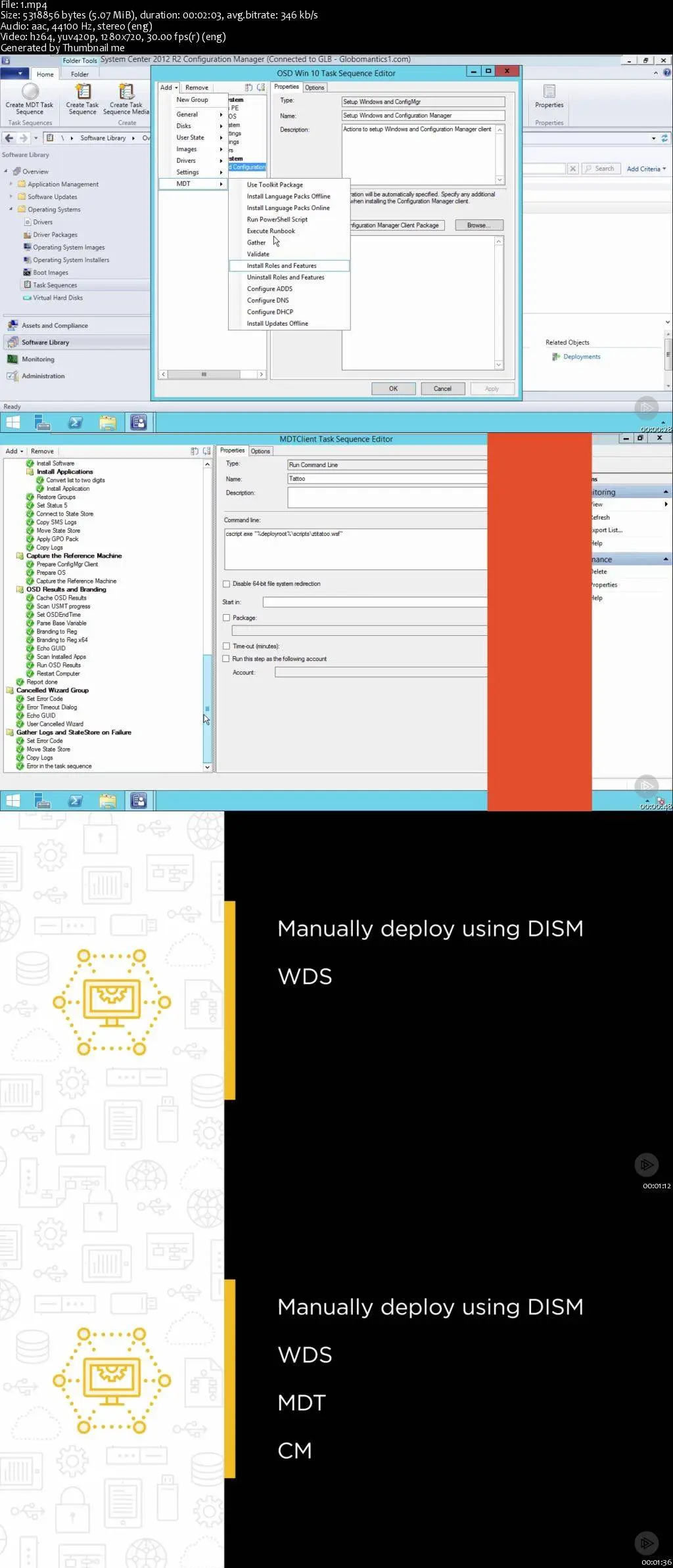The width and height of the screenshot is (673, 1568).
Task: Click the Browse... button
Action: click(479, 225)
